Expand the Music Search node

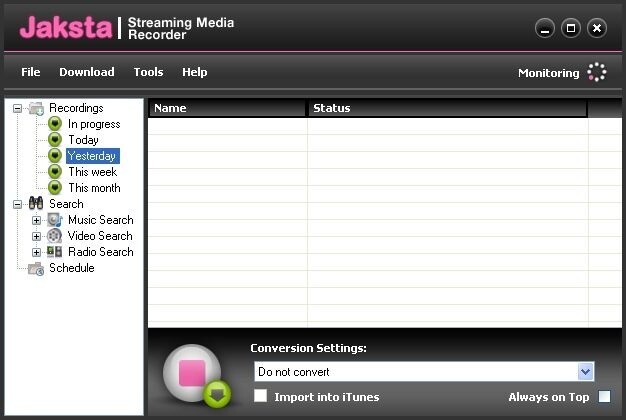click(36, 220)
